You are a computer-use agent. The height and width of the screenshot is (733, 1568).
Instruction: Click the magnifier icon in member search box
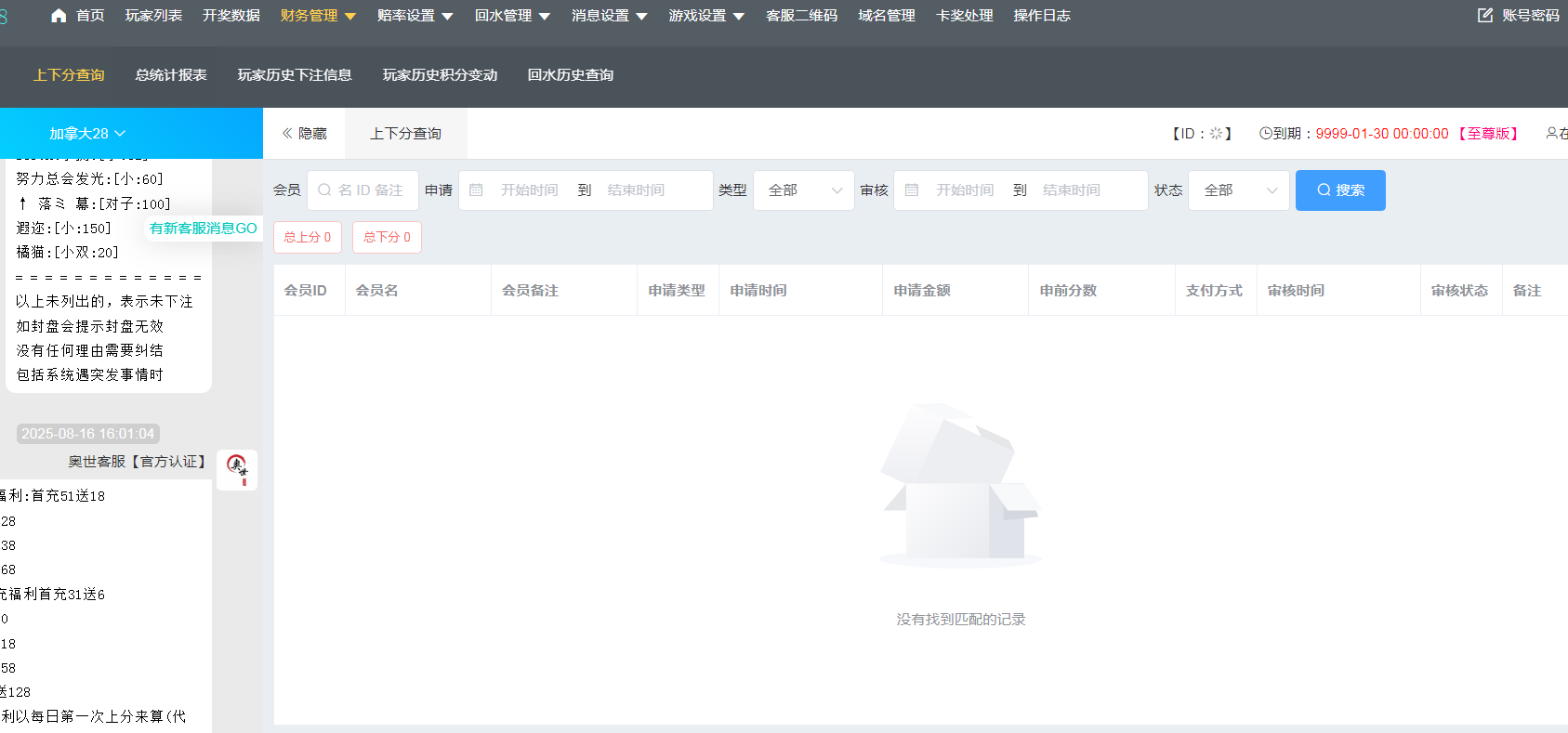point(324,190)
